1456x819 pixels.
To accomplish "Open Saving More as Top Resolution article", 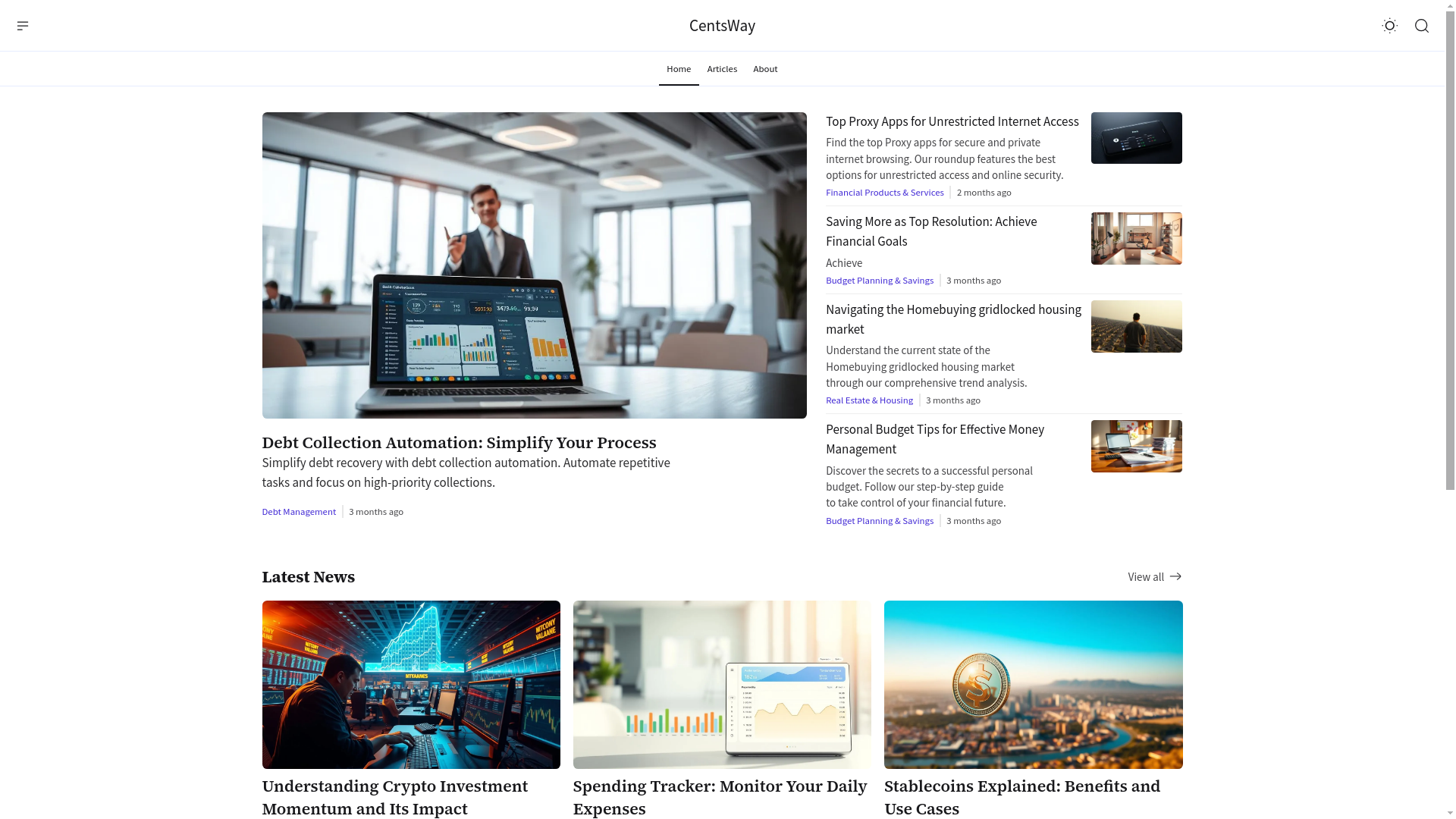I will click(x=931, y=231).
